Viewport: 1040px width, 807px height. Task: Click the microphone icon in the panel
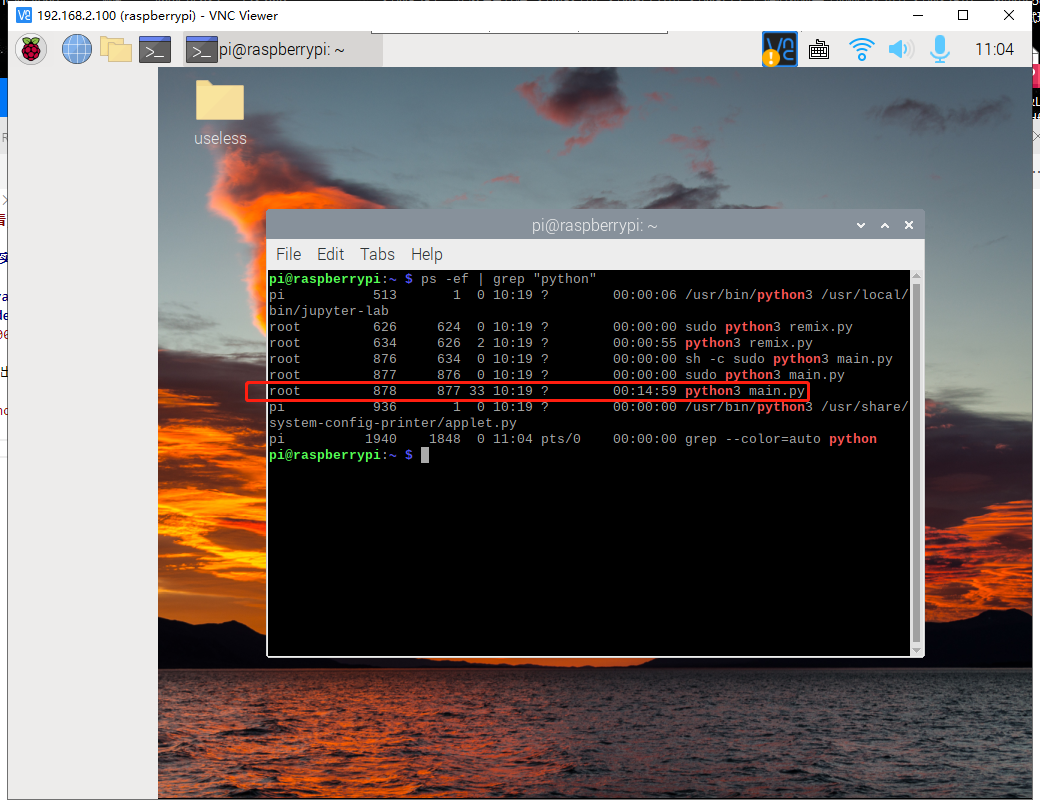940,49
